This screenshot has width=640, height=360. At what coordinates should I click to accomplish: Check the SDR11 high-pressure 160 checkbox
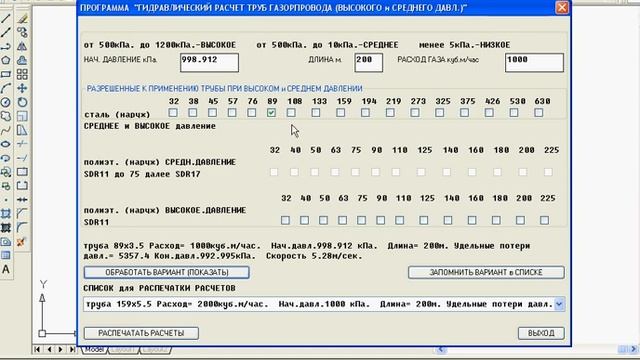click(472, 220)
